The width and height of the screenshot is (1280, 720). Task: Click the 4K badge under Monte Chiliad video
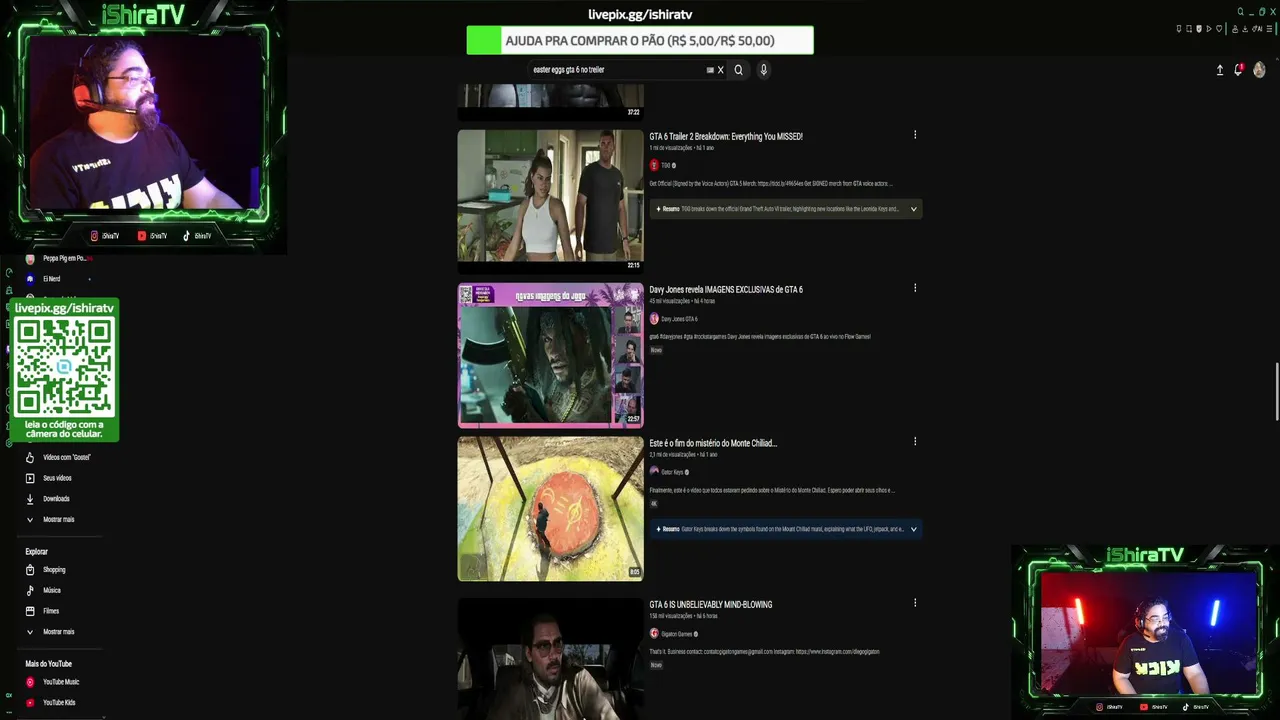coord(654,503)
